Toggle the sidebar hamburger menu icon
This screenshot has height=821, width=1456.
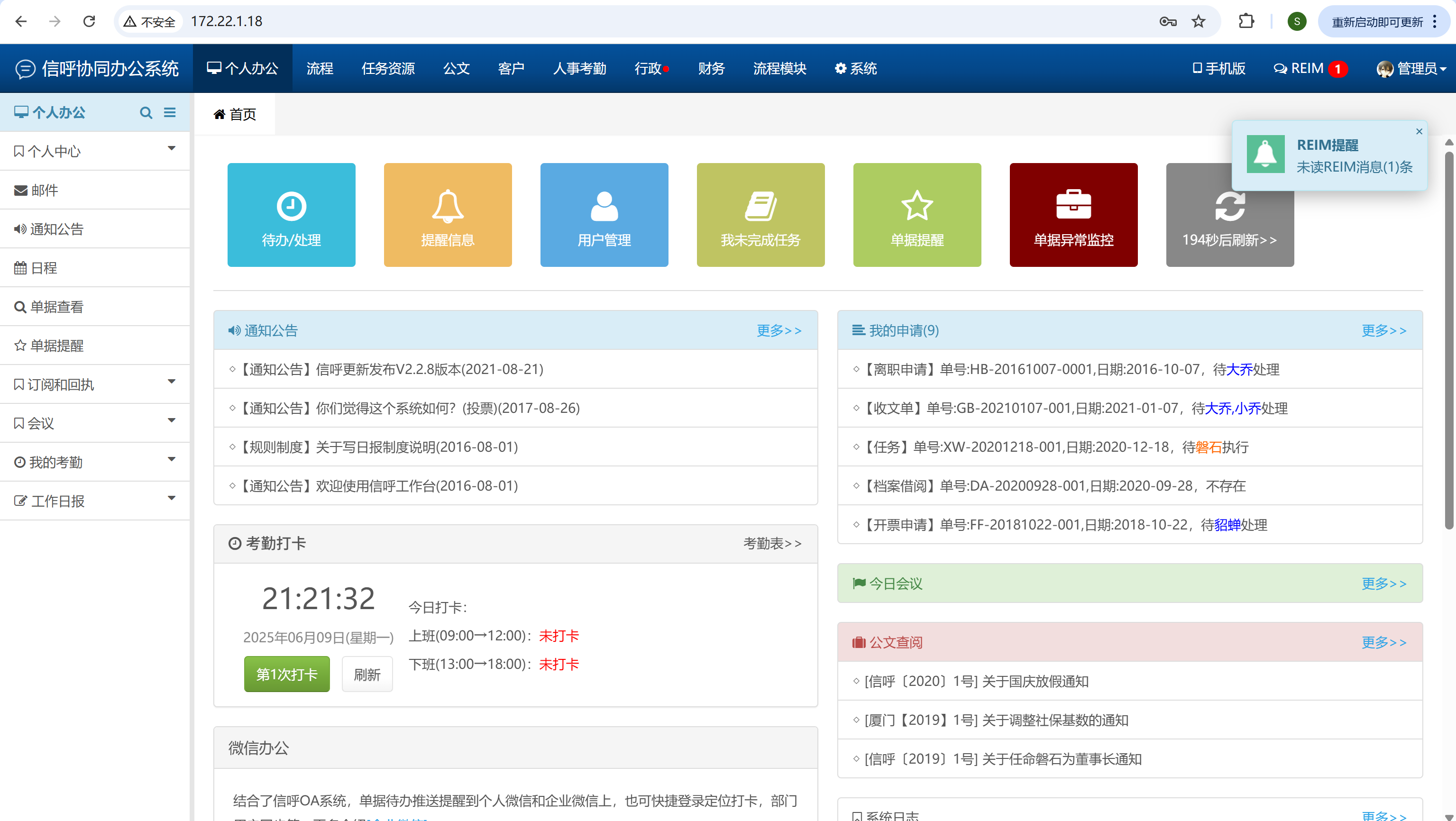(x=170, y=112)
